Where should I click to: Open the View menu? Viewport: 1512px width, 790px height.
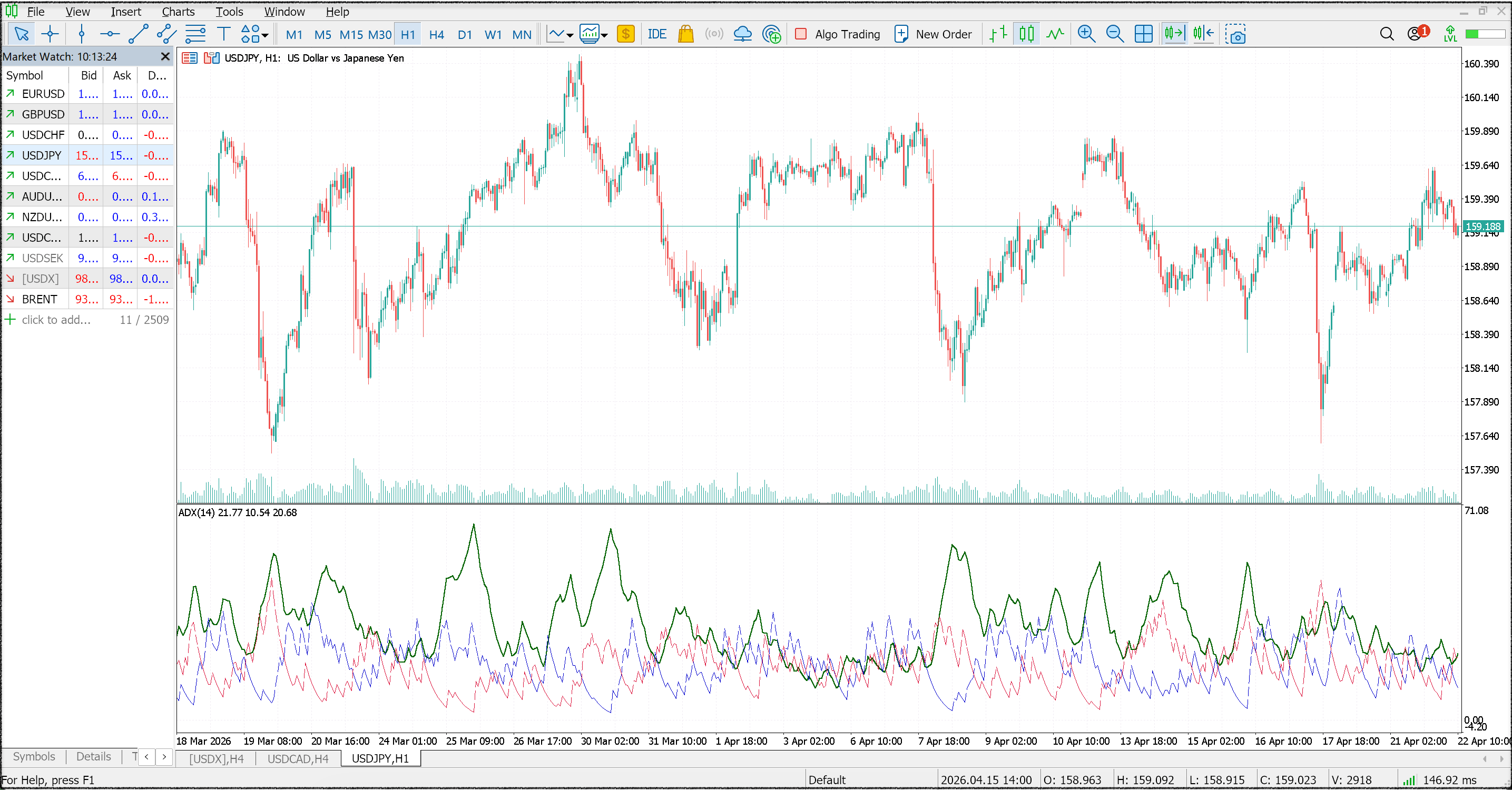pos(77,12)
